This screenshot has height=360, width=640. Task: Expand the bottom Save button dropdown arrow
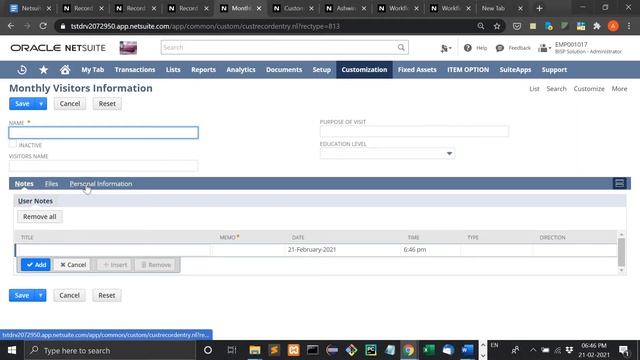pyautogui.click(x=40, y=295)
